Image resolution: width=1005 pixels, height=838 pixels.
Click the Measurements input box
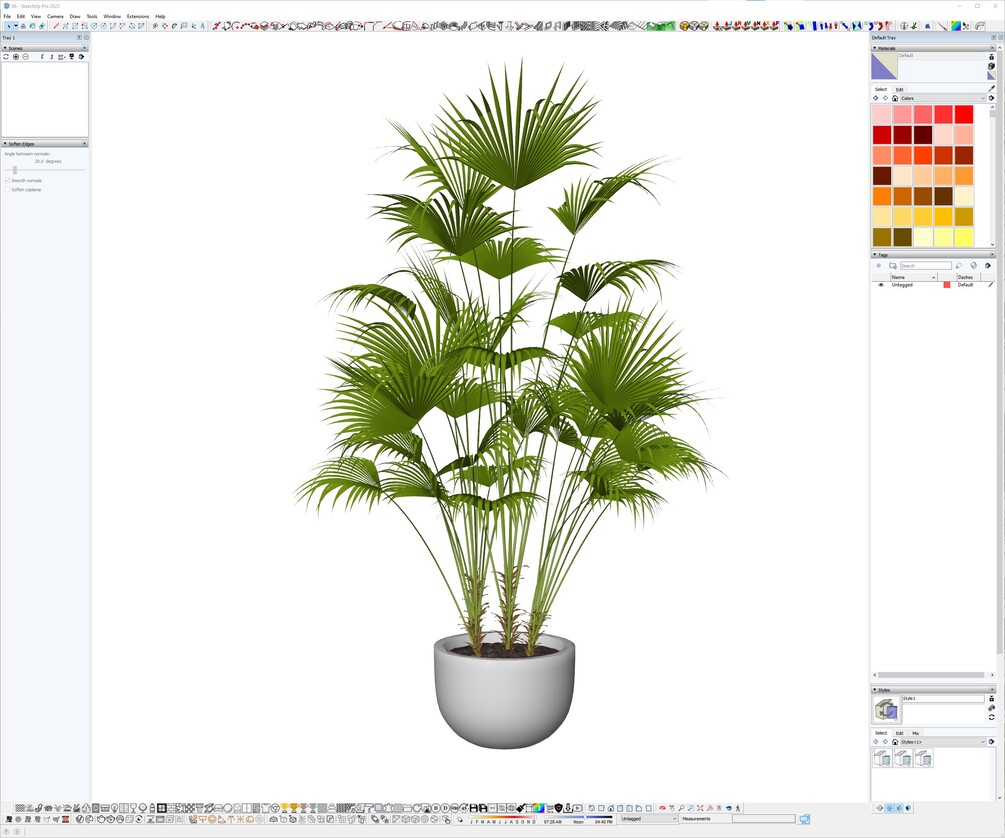coord(763,819)
